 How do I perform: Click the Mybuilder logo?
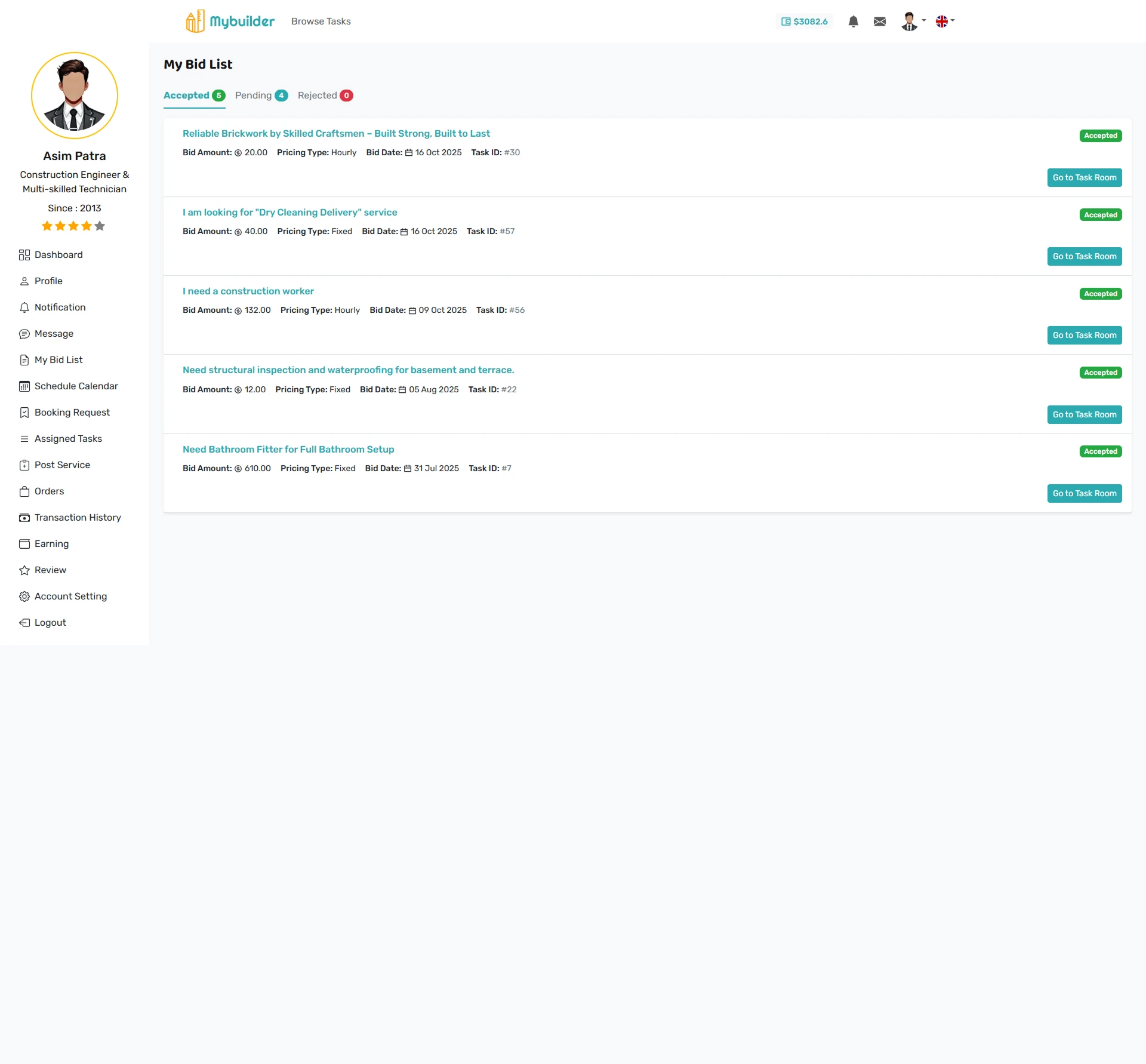[x=230, y=21]
